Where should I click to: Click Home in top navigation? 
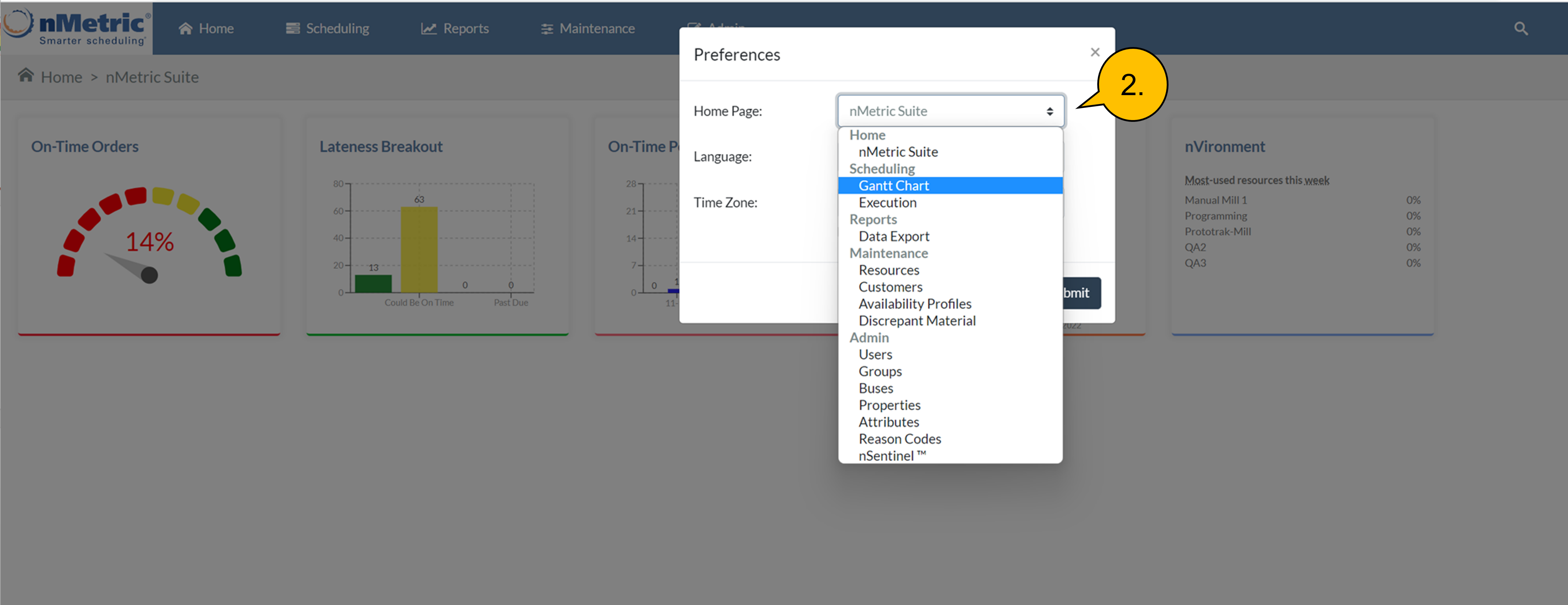(x=206, y=29)
